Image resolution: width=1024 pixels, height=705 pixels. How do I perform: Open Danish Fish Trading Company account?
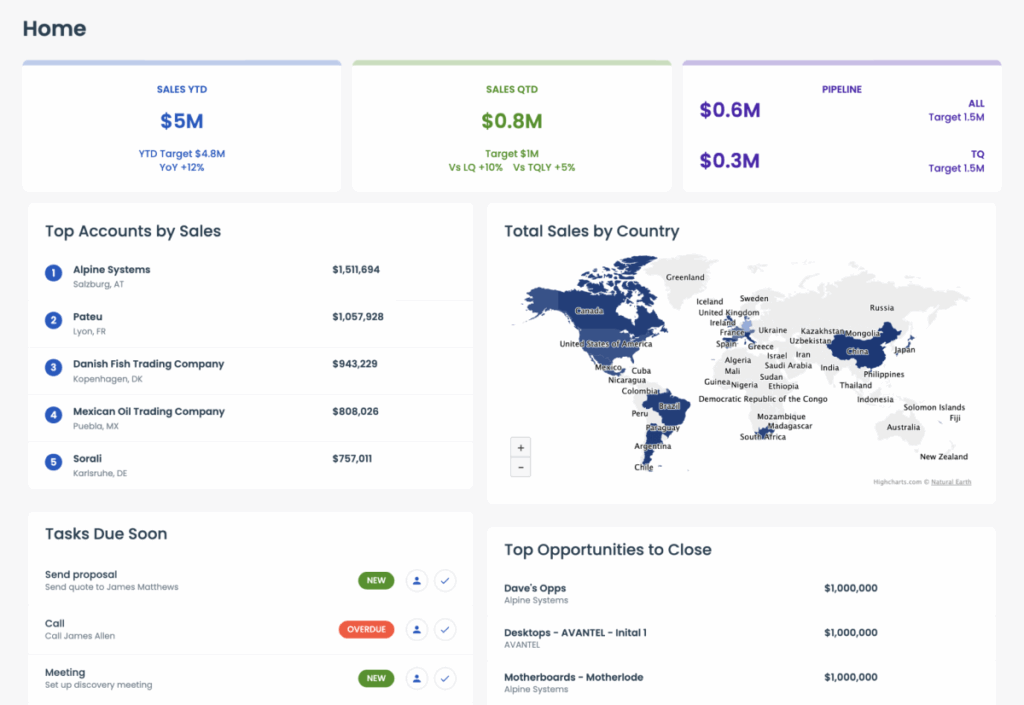click(x=148, y=364)
